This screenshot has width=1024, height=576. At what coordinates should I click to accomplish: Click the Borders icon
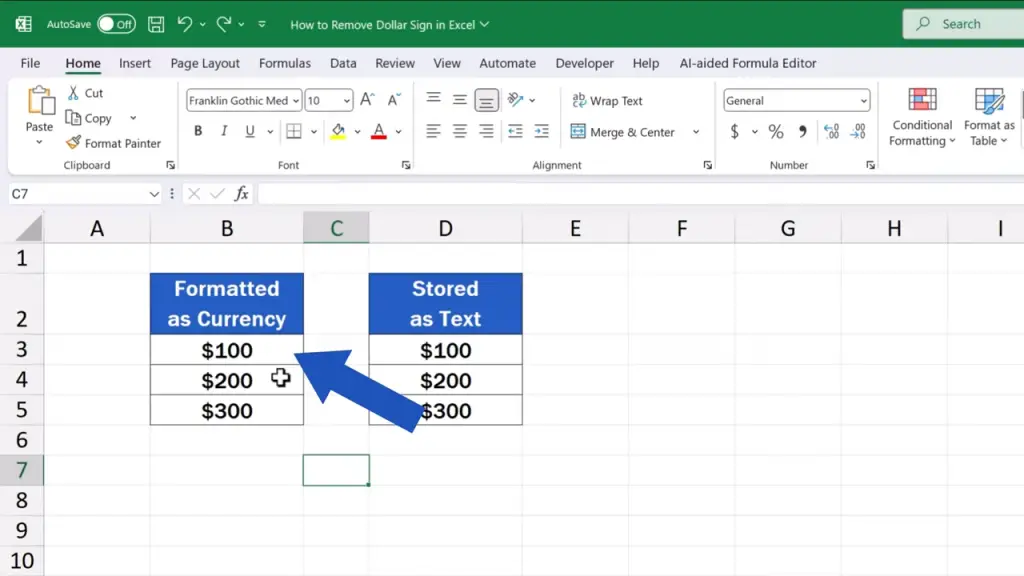click(294, 132)
